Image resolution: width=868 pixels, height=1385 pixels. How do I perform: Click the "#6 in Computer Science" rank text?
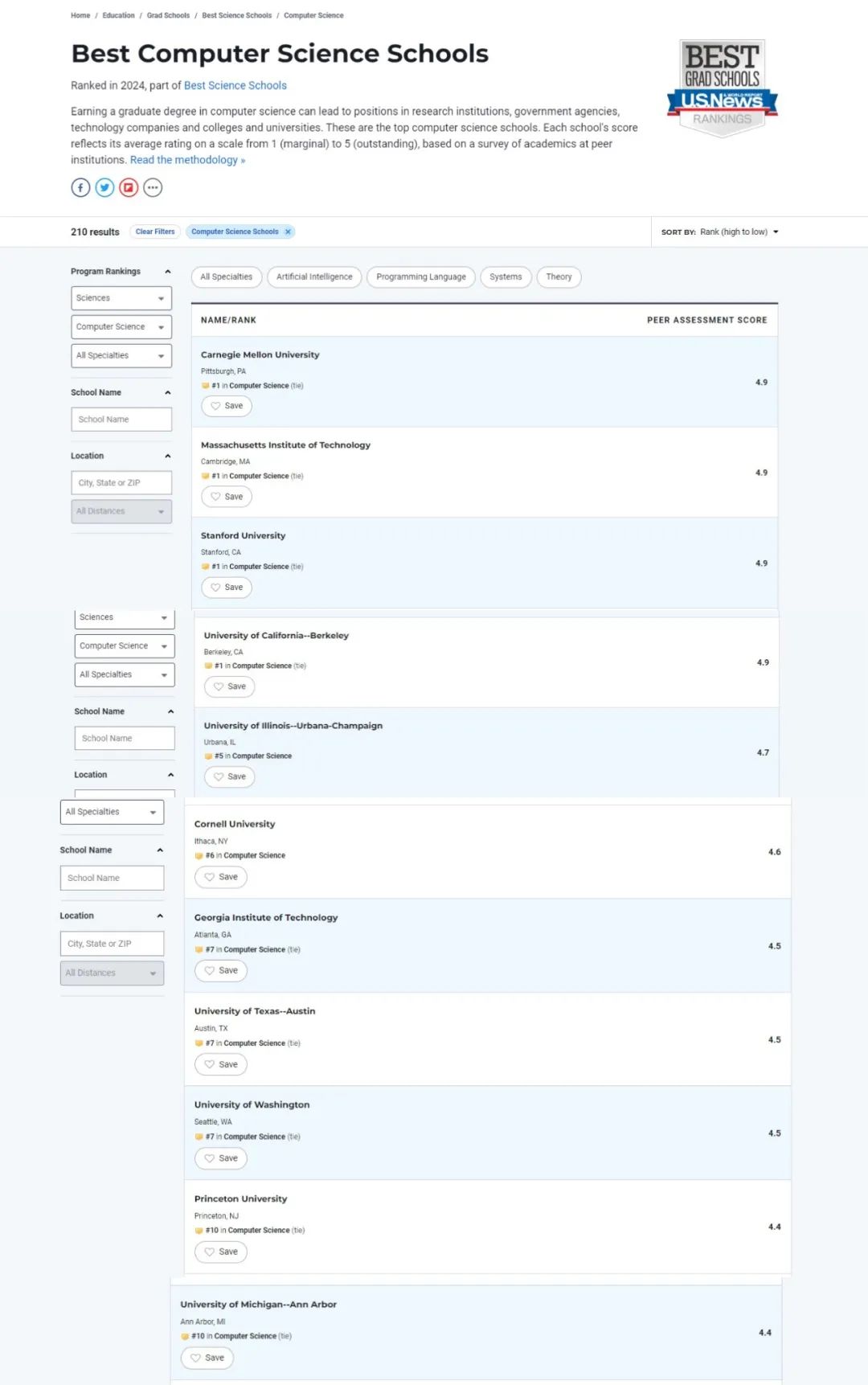point(245,855)
